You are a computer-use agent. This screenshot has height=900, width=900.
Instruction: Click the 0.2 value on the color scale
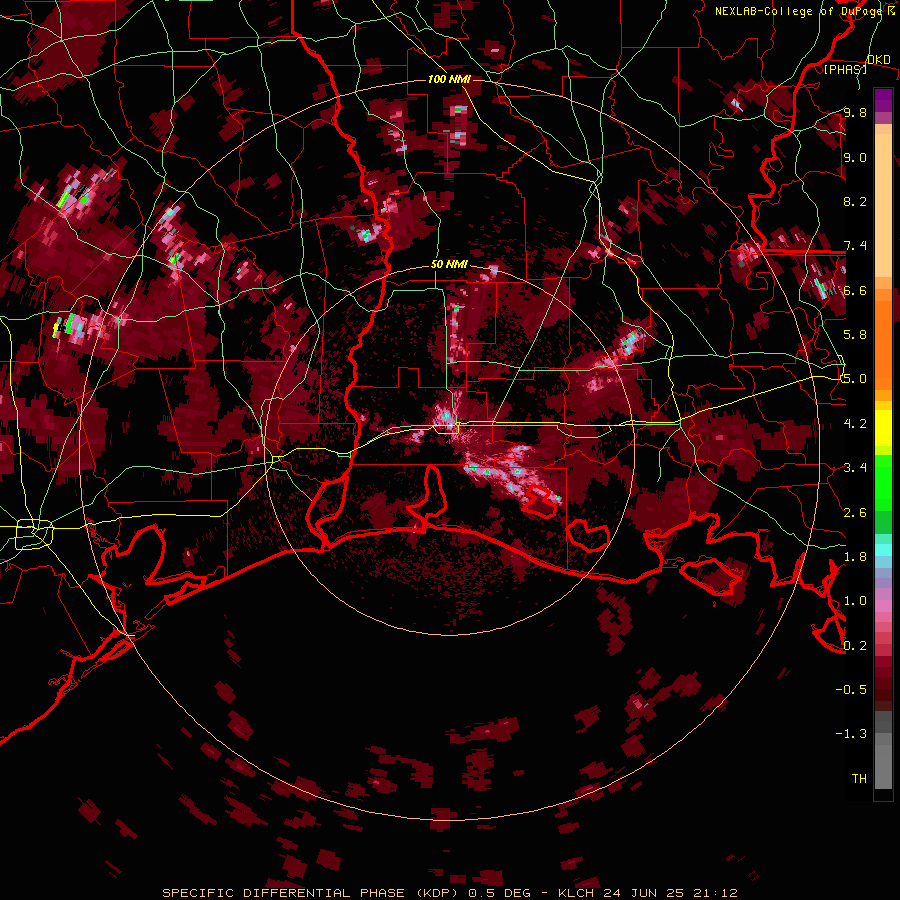(855, 646)
